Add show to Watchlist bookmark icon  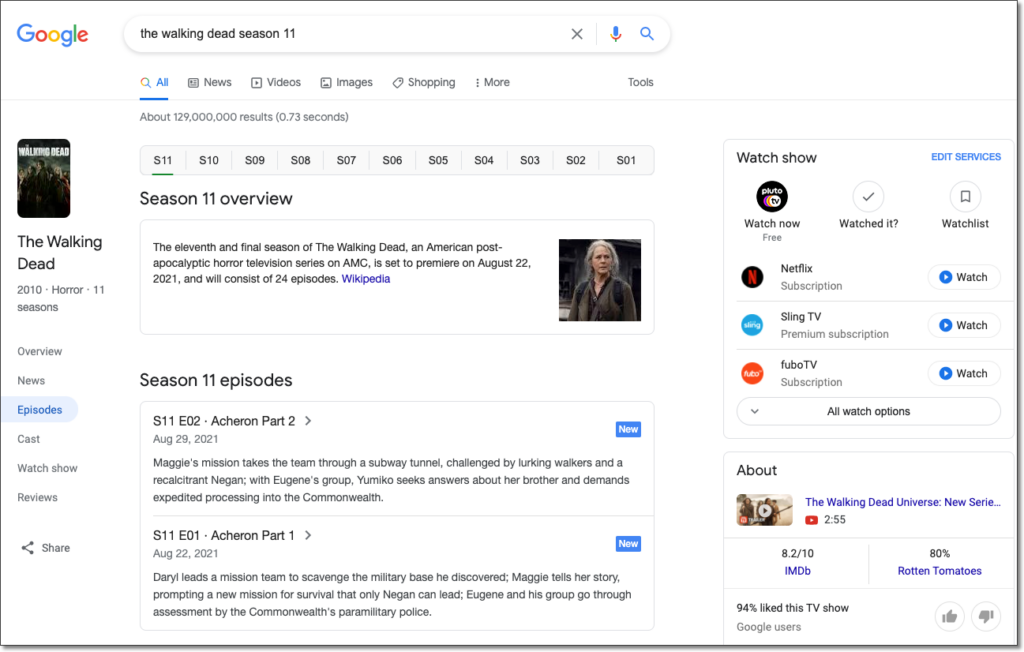pyautogui.click(x=965, y=197)
